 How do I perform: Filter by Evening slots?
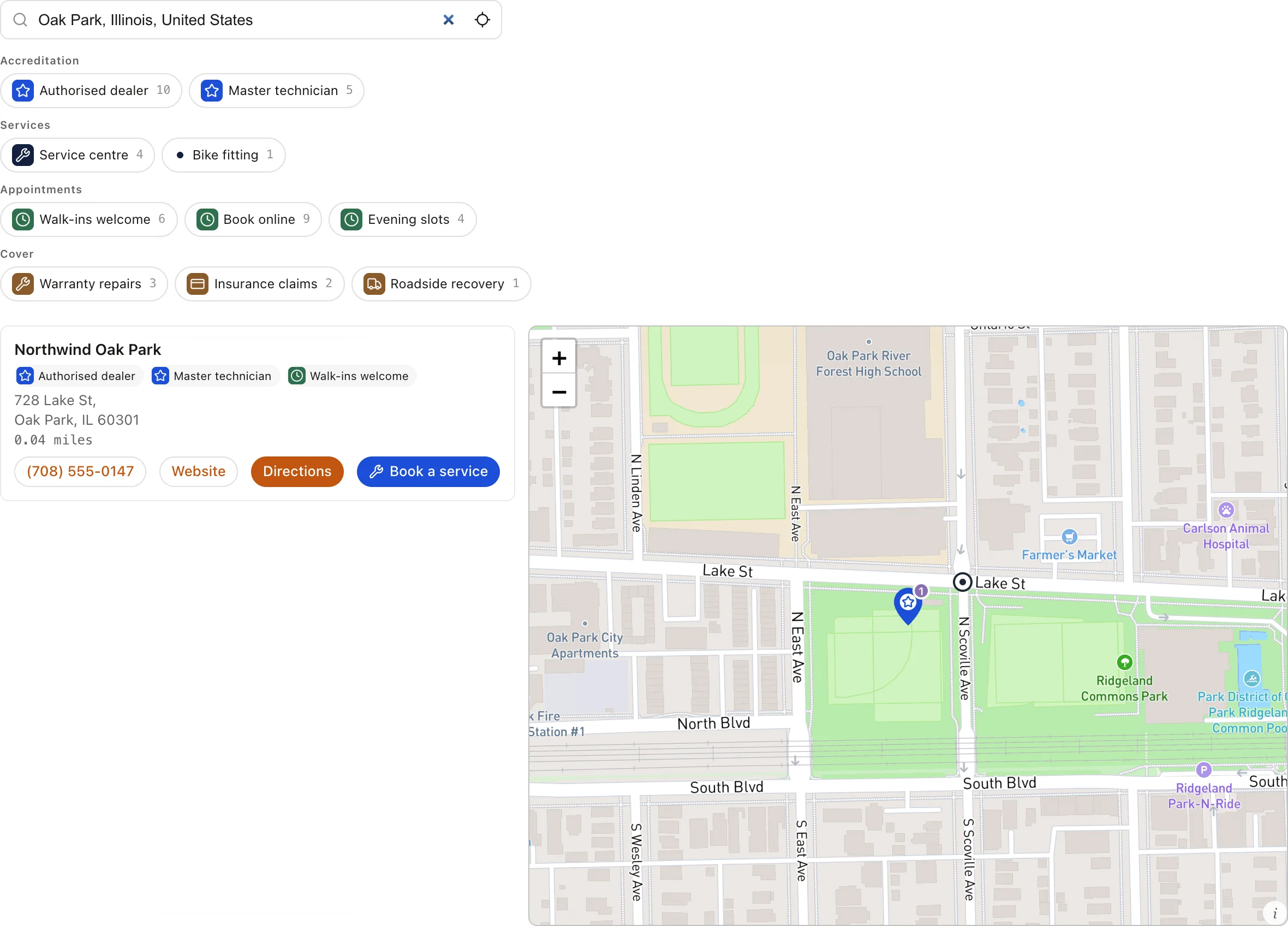[x=403, y=219]
